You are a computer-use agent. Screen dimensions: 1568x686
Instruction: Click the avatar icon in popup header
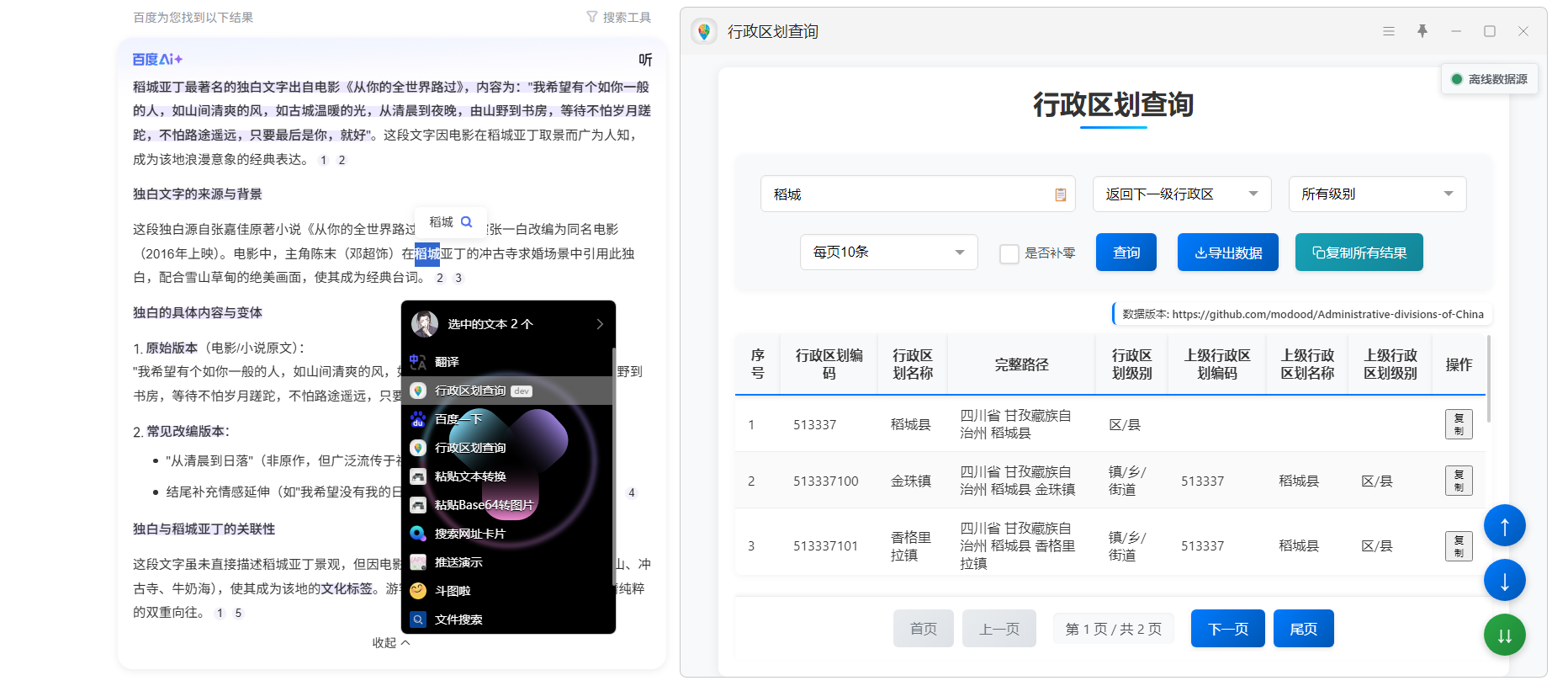coord(425,324)
